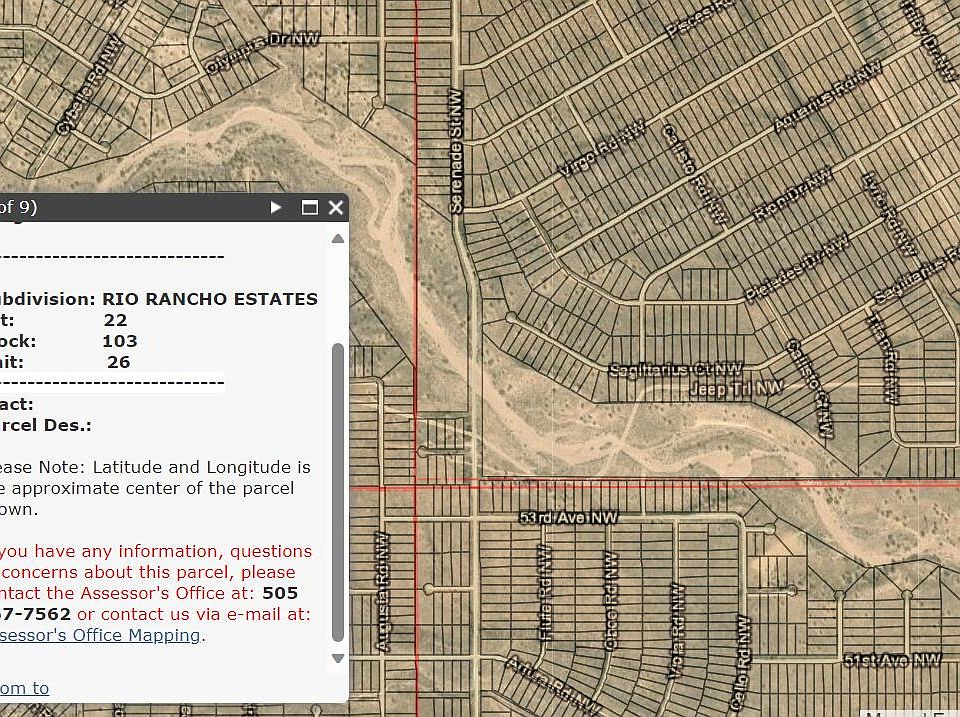Click 53rd Ave NW map label
960x717 pixels.
569,517
